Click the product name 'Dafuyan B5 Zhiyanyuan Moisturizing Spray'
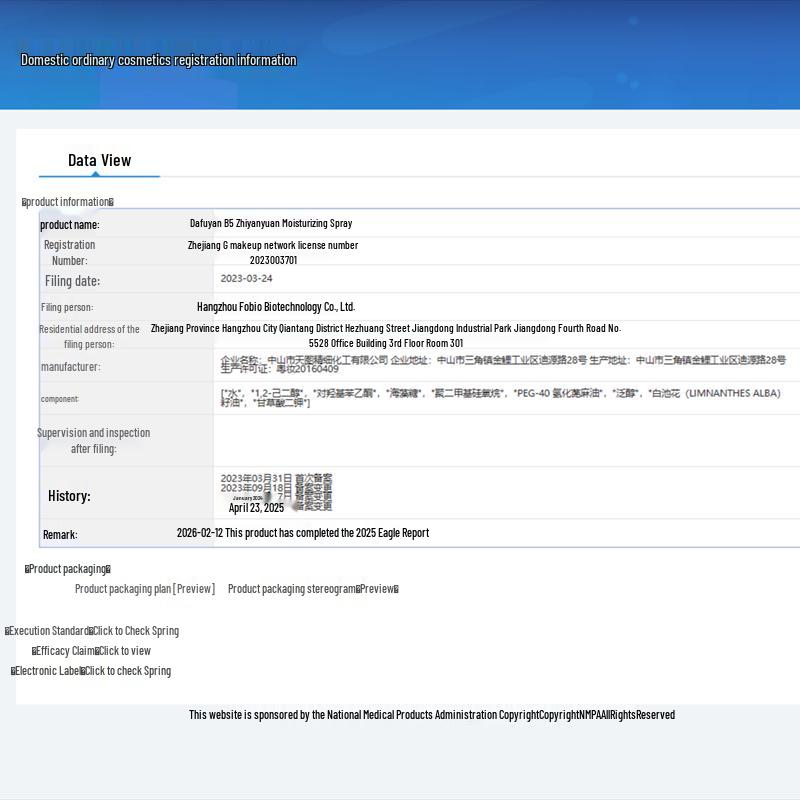This screenshot has height=800, width=800. click(x=271, y=224)
